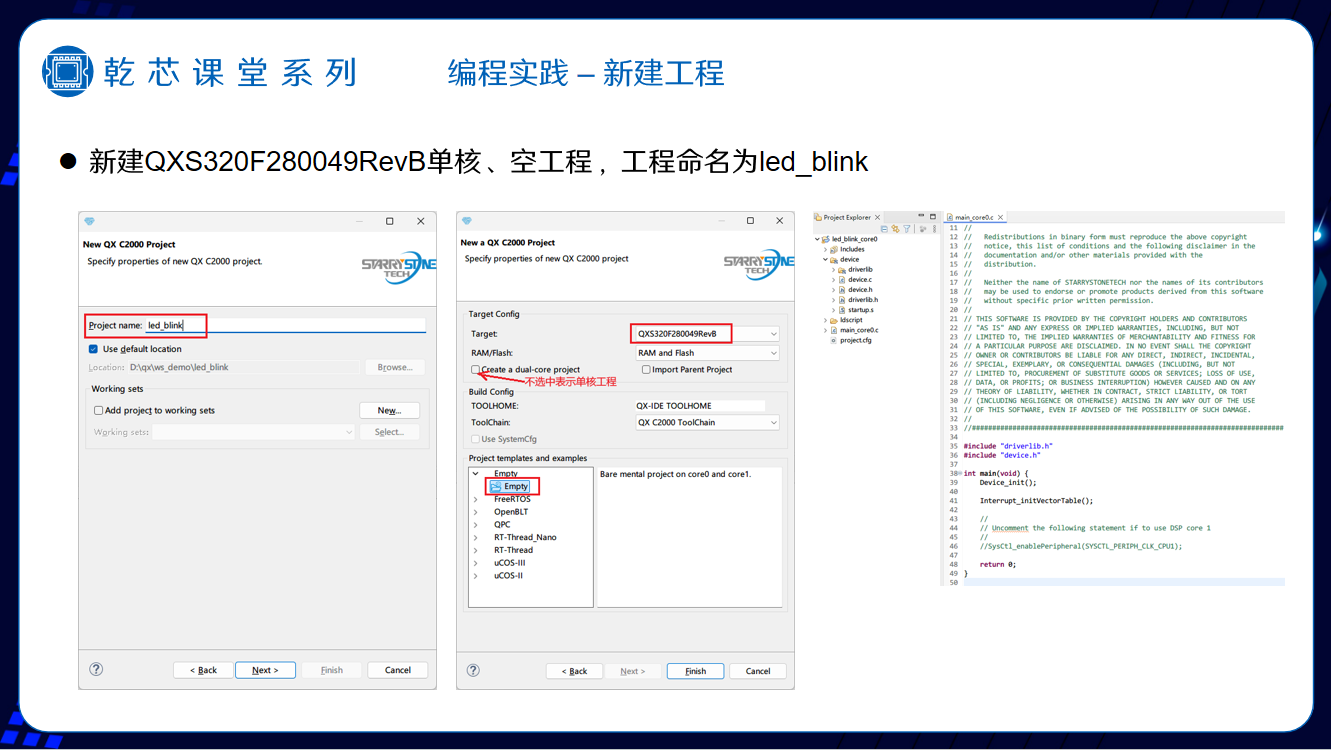1331x750 pixels.
Task: Switch to the Project Explorer tab
Action: click(846, 217)
